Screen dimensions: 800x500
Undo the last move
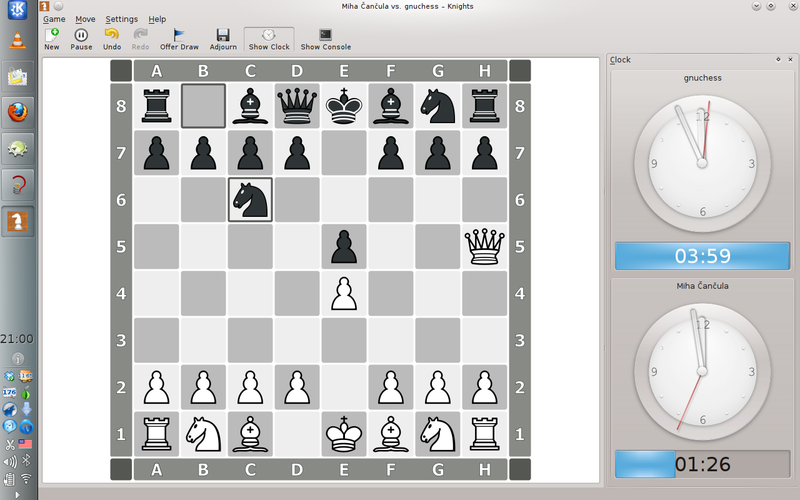tap(112, 39)
